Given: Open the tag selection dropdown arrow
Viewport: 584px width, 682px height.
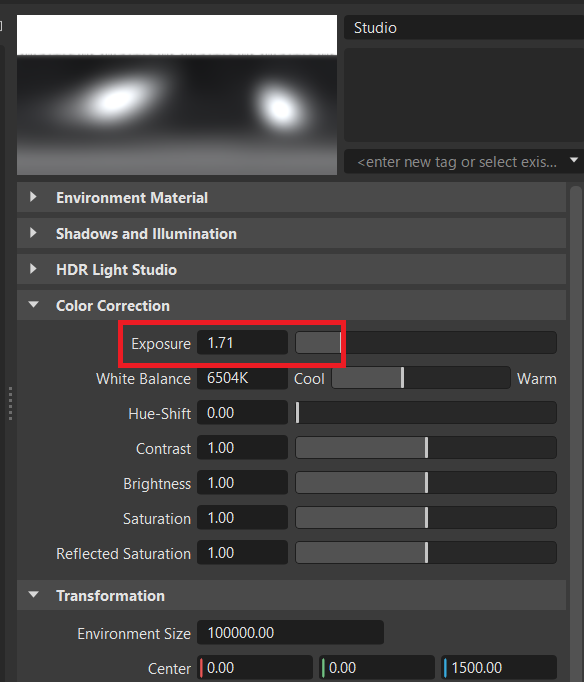Looking at the screenshot, I should point(574,160).
